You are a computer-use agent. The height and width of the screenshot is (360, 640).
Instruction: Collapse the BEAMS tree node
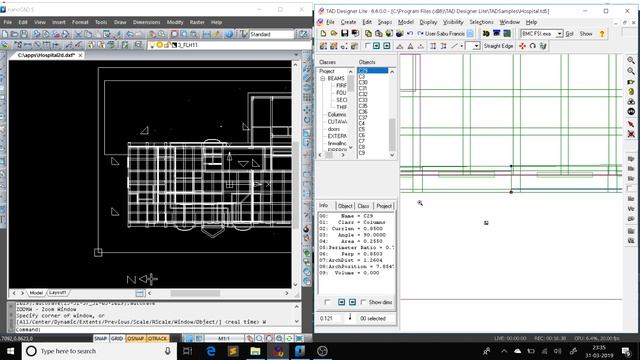click(x=322, y=78)
